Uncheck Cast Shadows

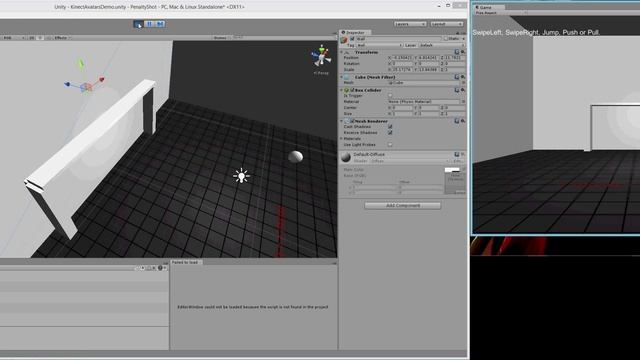390,127
